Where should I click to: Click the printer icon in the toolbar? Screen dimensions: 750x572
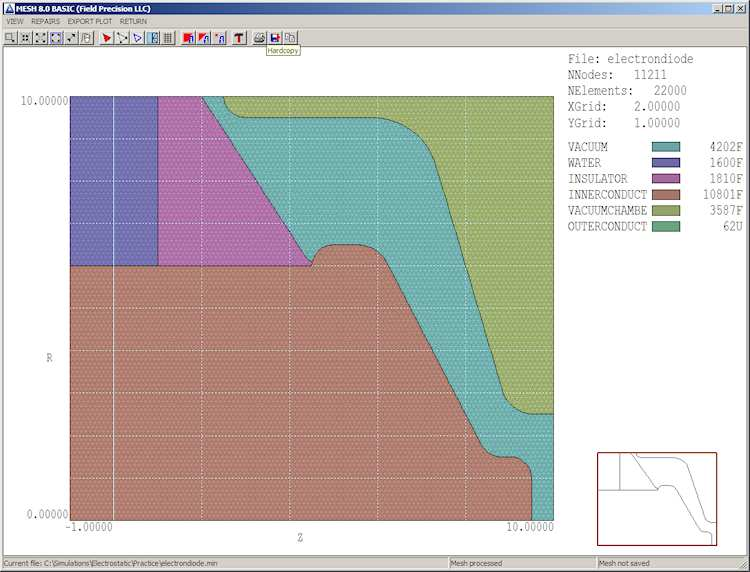pyautogui.click(x=259, y=38)
